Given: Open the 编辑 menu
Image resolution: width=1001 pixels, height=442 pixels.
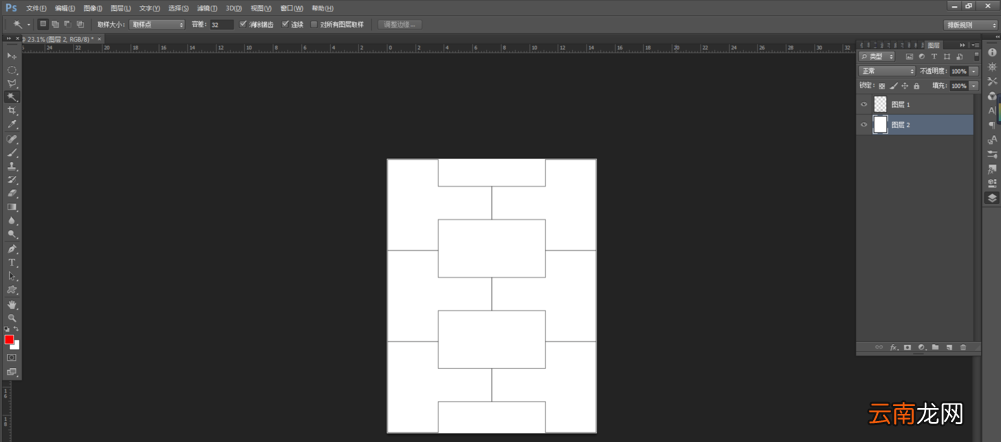Looking at the screenshot, I should tap(64, 8).
